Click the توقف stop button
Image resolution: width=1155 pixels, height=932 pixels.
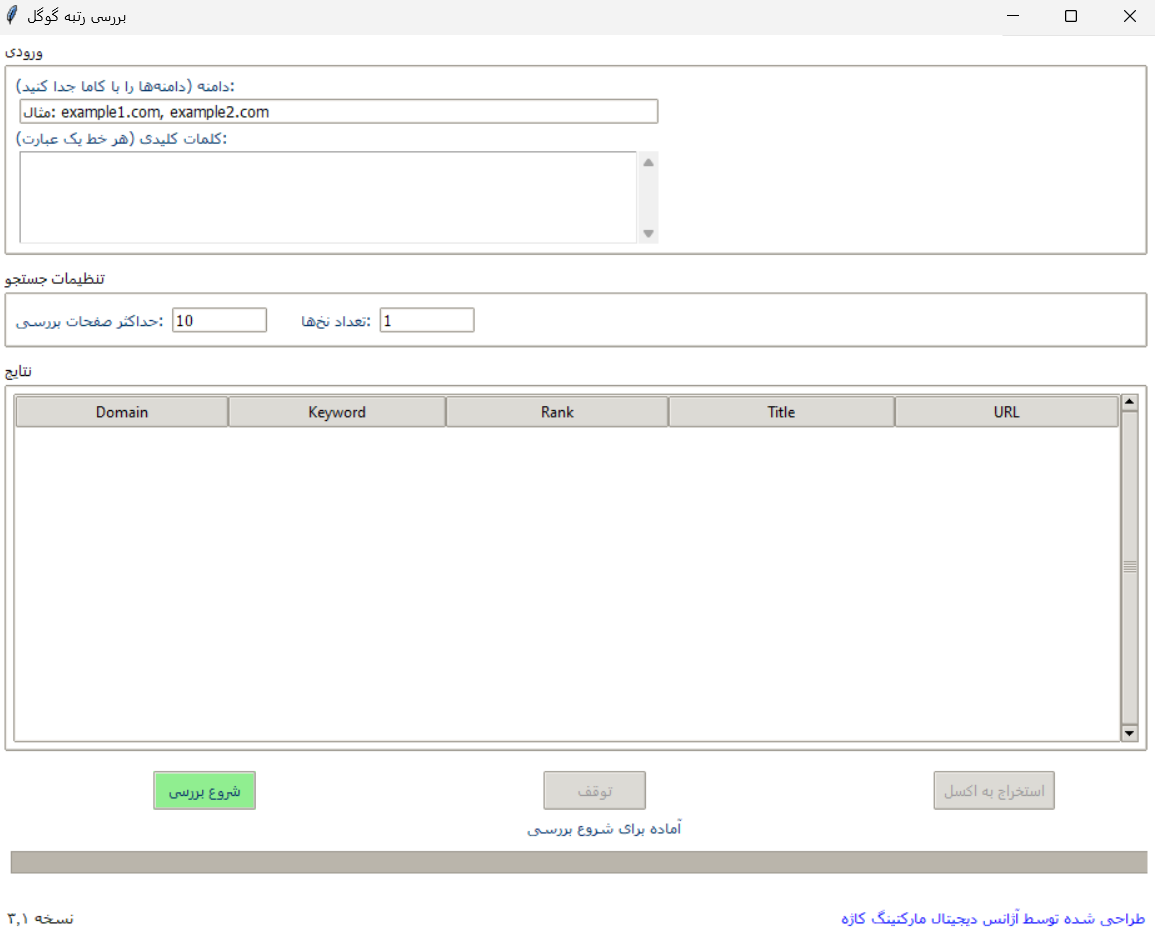click(x=594, y=791)
